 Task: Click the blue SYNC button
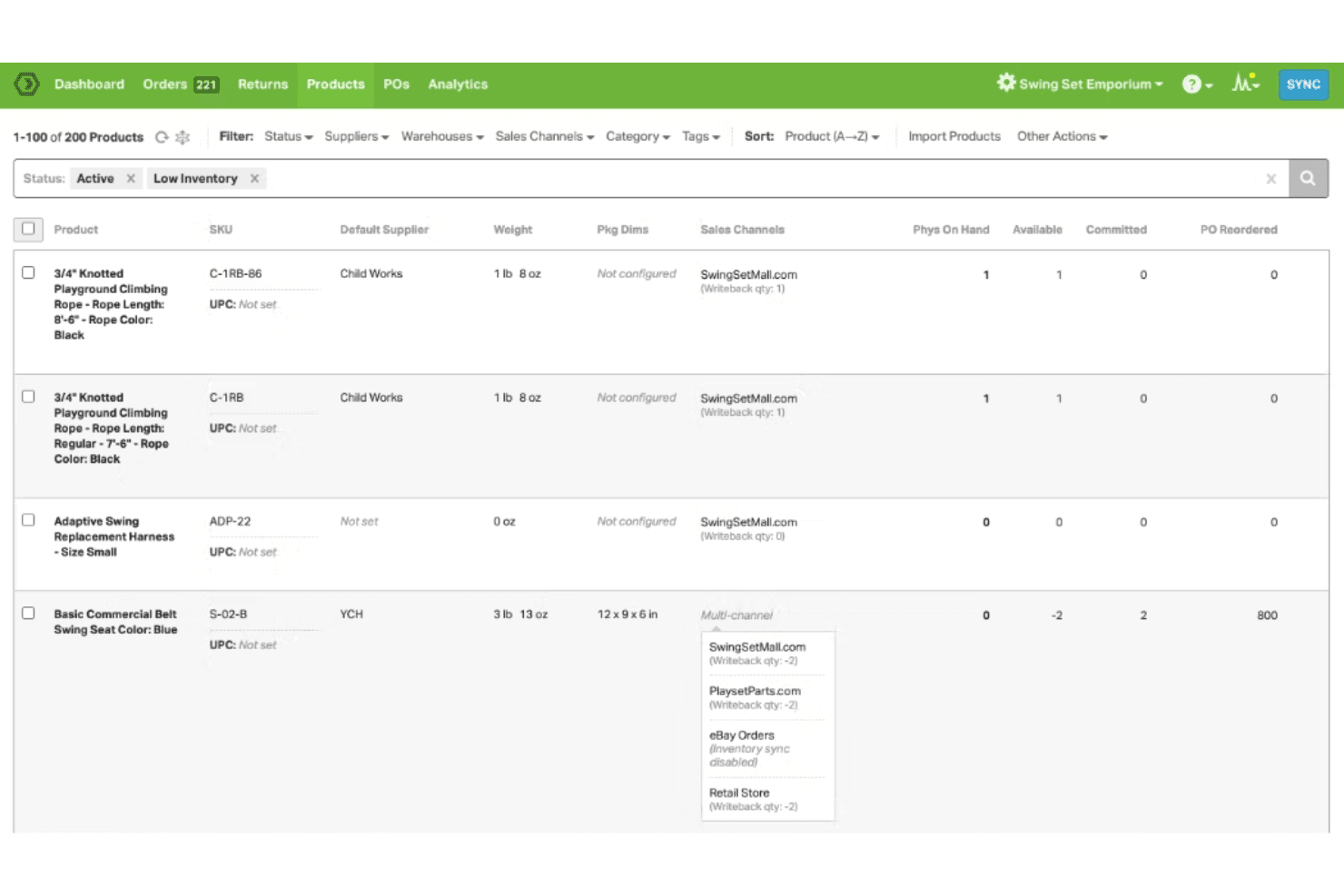coord(1303,84)
